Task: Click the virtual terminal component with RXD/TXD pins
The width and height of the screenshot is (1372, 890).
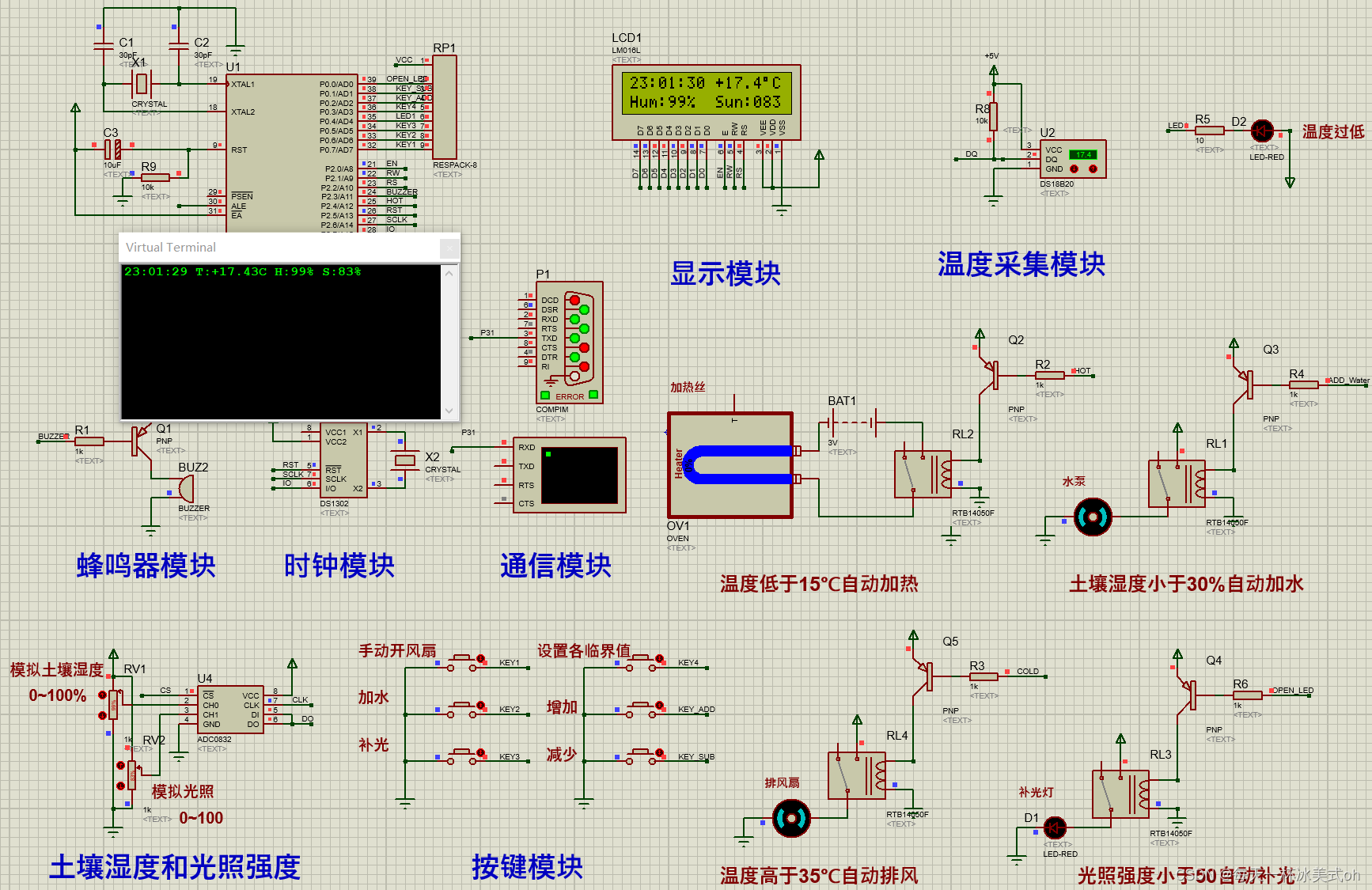Action: coord(570,475)
